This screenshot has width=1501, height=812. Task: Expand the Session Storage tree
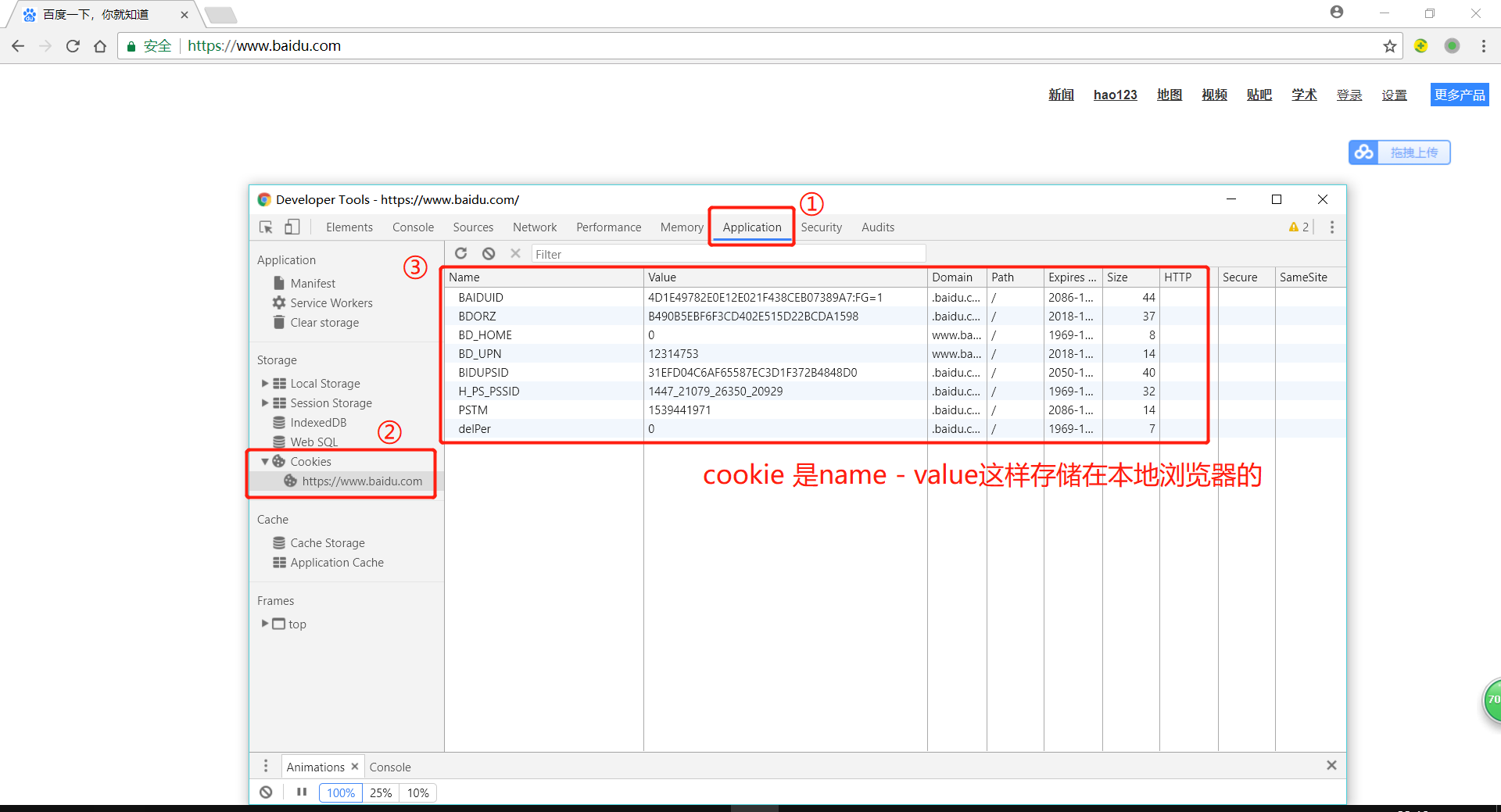click(x=265, y=402)
